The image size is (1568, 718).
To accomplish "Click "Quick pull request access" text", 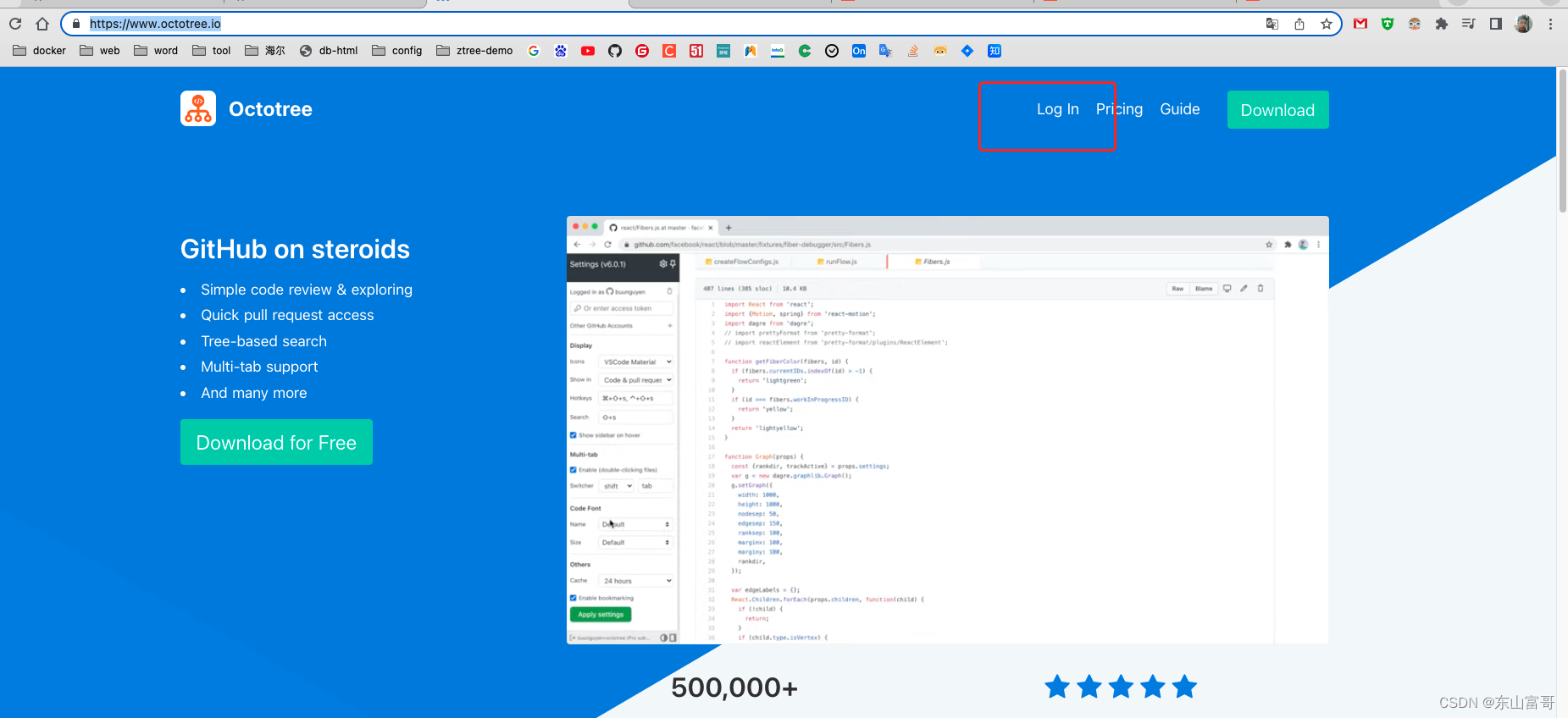I will coord(287,315).
